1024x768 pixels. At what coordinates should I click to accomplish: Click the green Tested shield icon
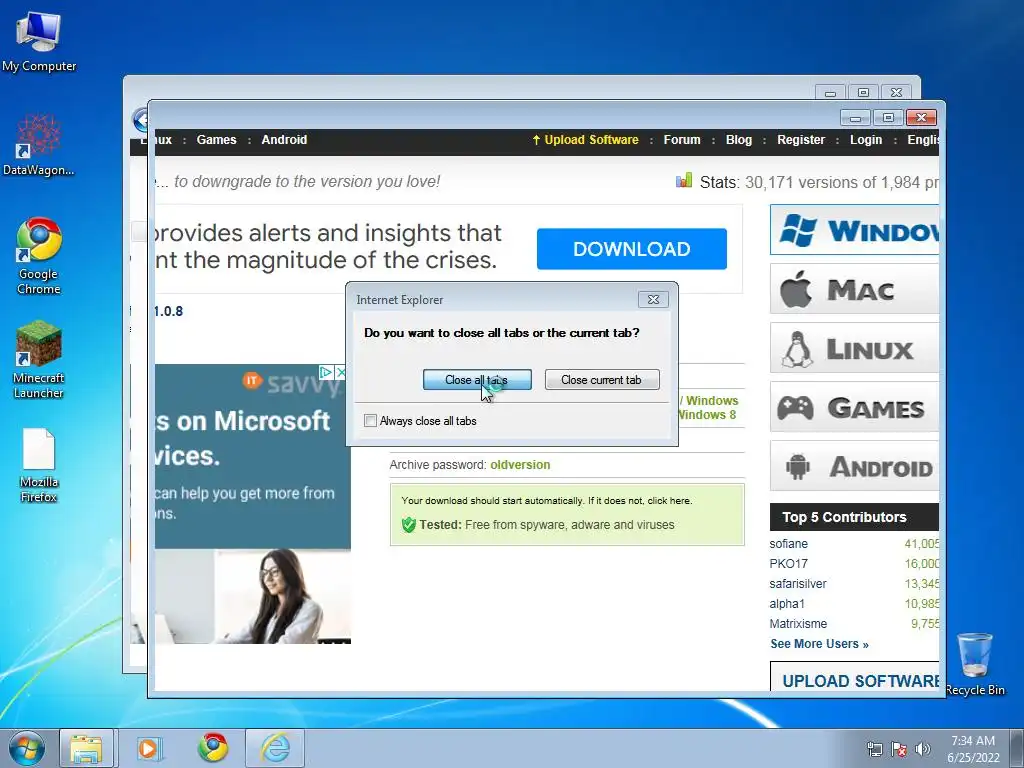click(409, 524)
